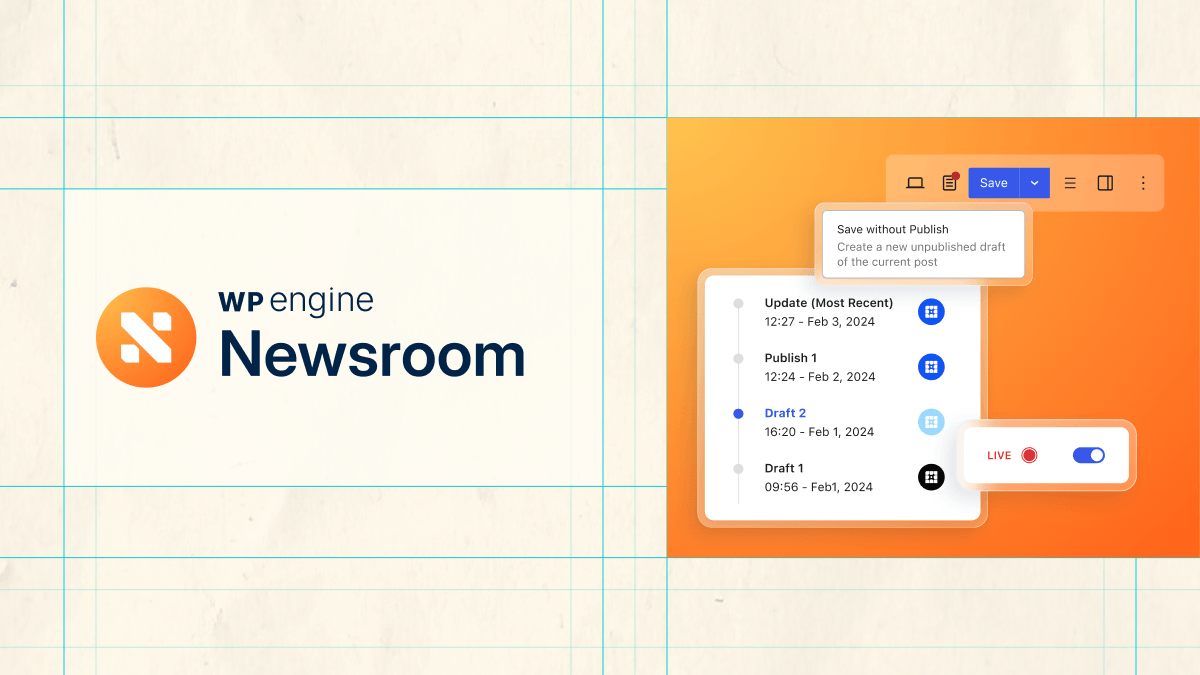Click blue icon beside Update (Most Recent)
This screenshot has width=1200, height=675.
pyautogui.click(x=931, y=312)
